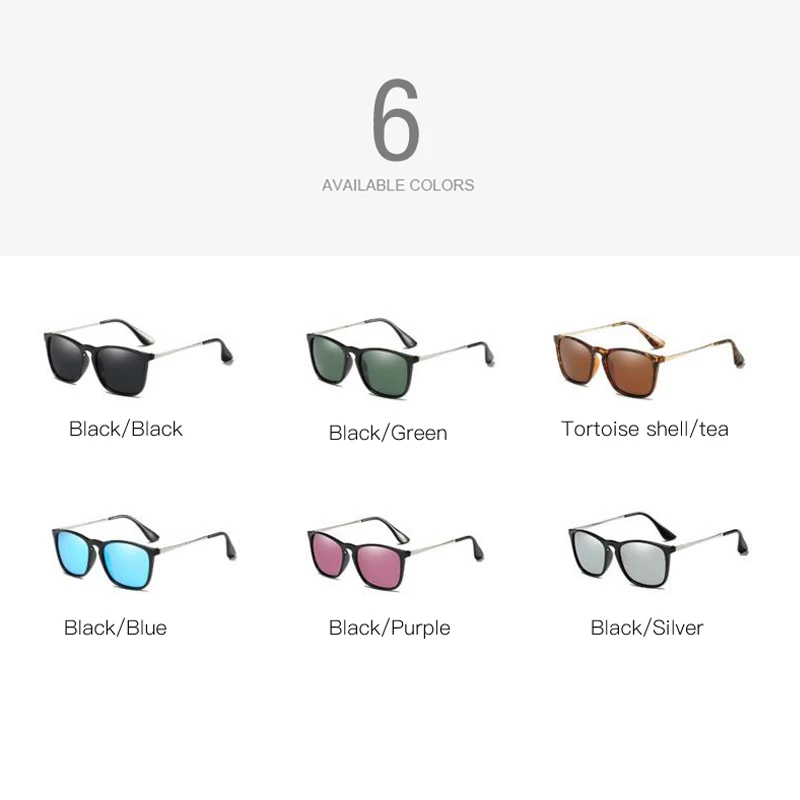Viewport: 800px width, 800px height.
Task: Click the AVAILABLE COLORS caption
Action: click(398, 185)
